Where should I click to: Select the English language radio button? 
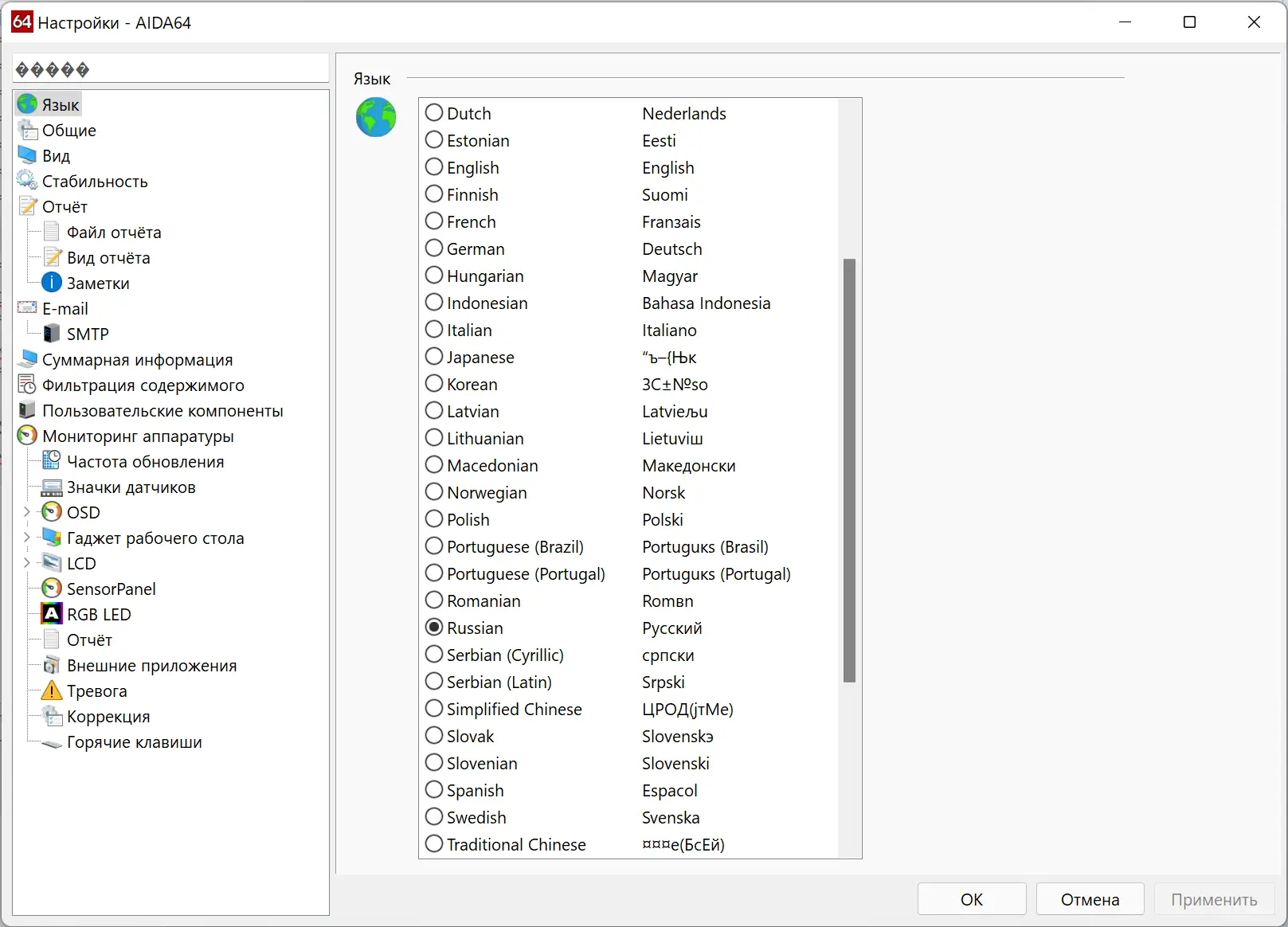pos(434,167)
